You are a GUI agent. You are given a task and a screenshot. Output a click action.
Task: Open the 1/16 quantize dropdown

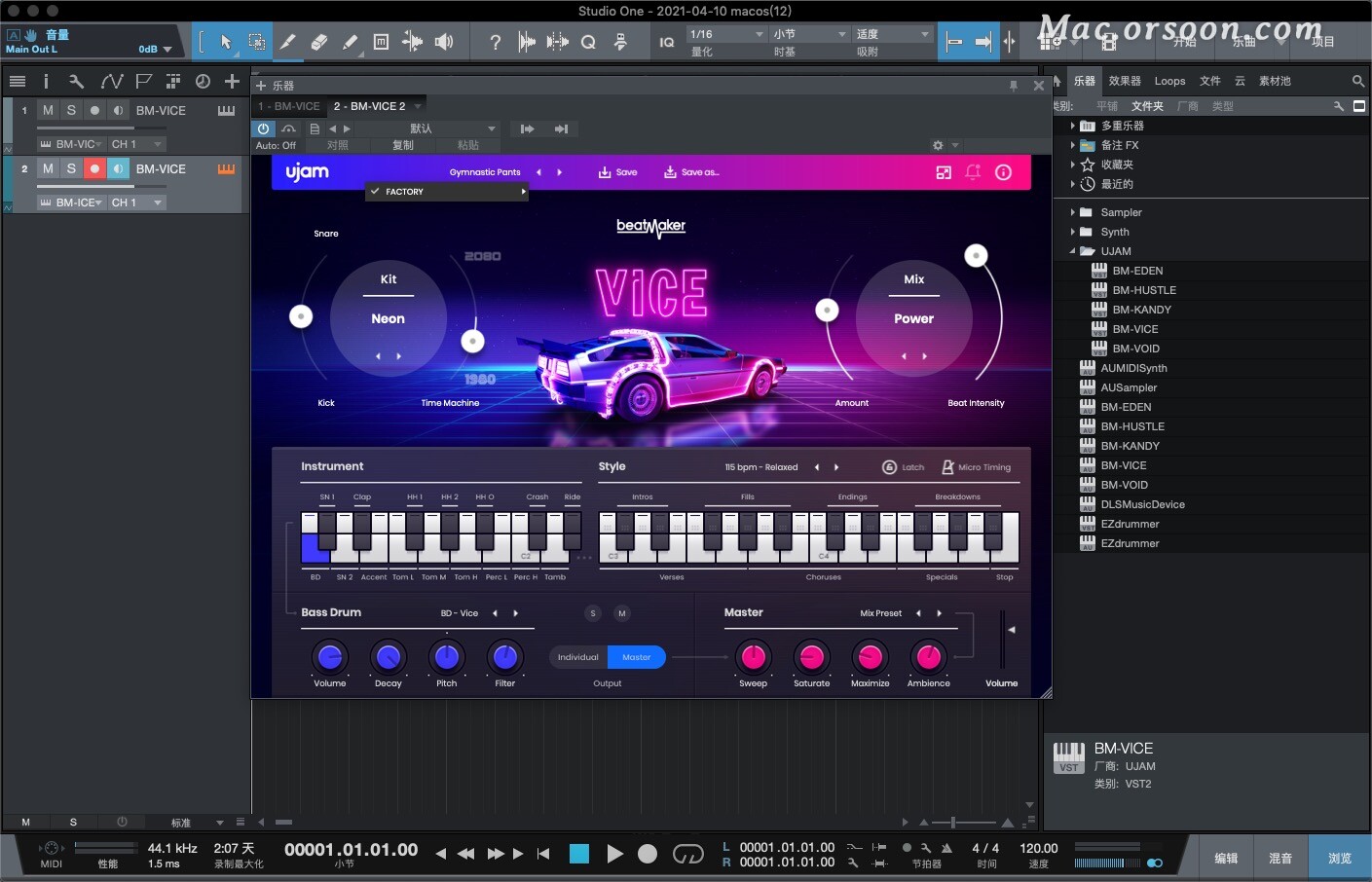(726, 34)
